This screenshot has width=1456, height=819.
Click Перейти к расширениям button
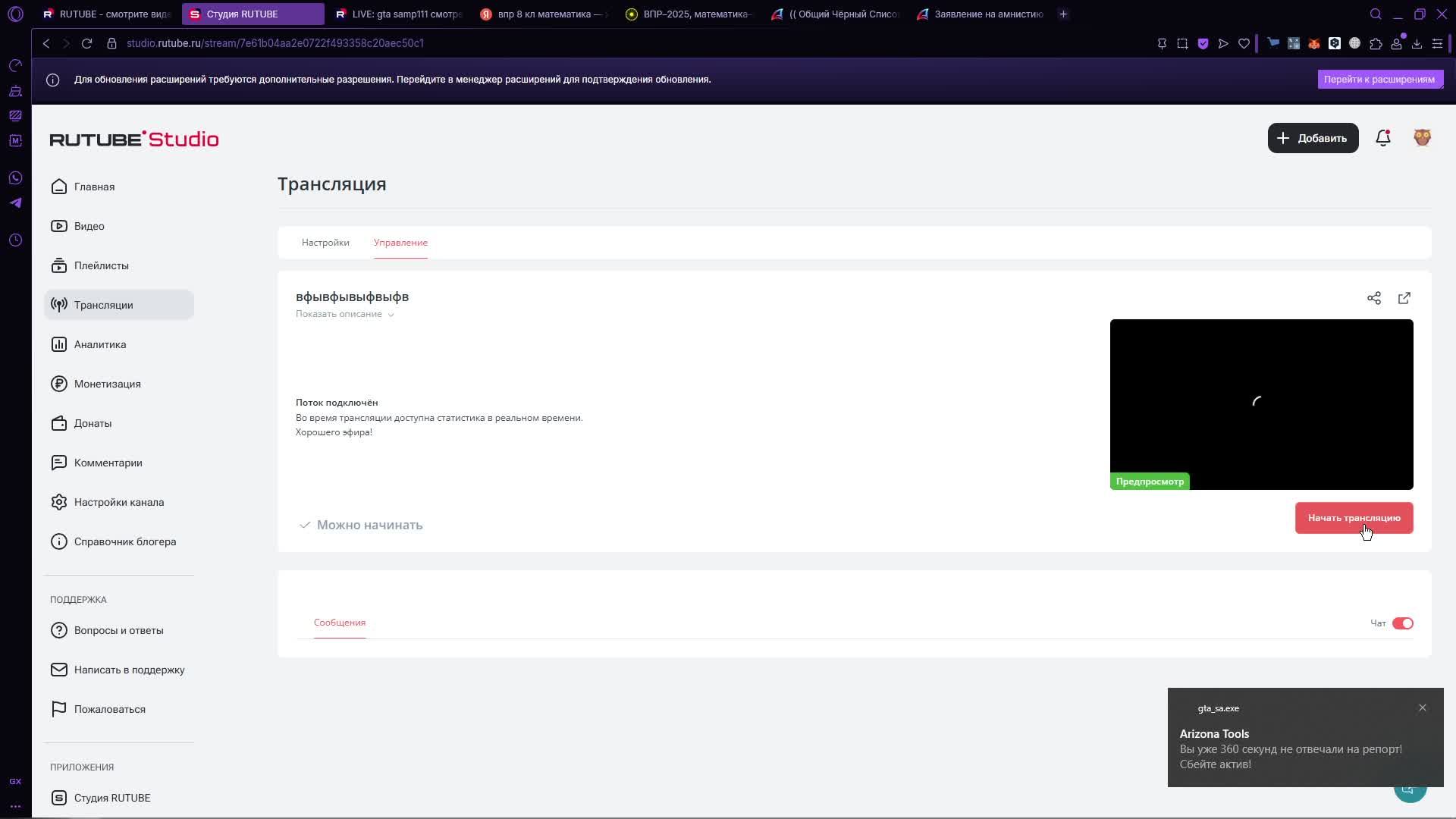(x=1379, y=79)
